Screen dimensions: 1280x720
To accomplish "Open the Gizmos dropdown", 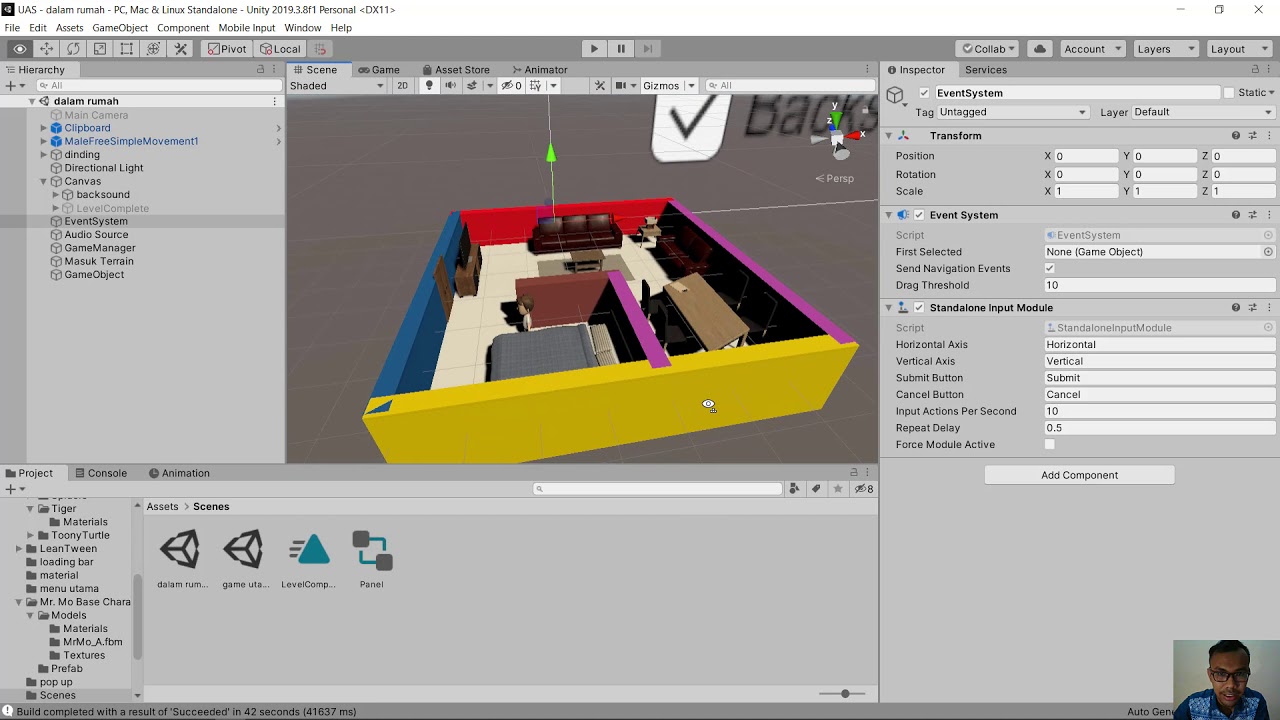I will click(668, 86).
